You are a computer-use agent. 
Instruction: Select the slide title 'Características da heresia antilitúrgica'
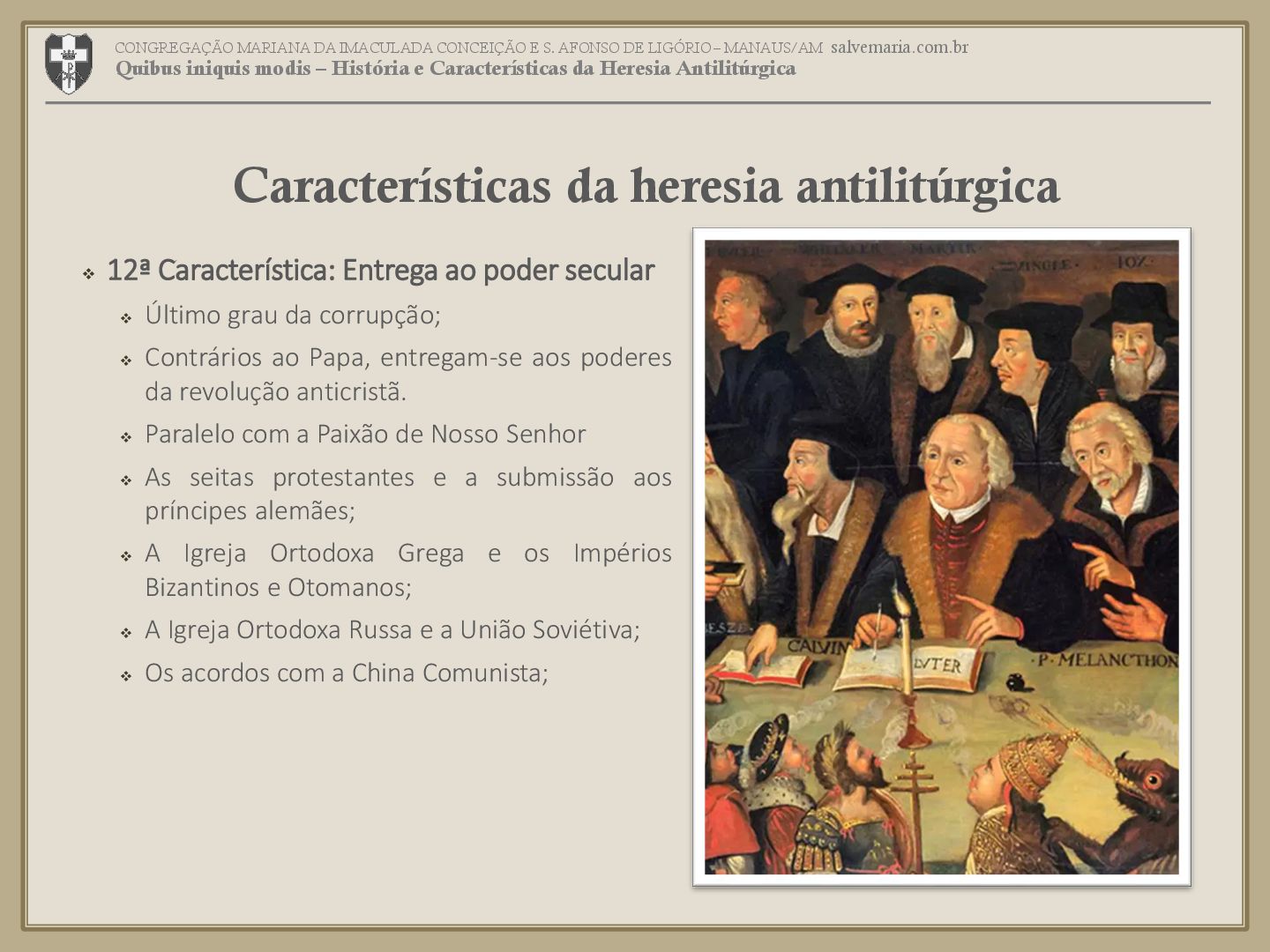point(646,185)
